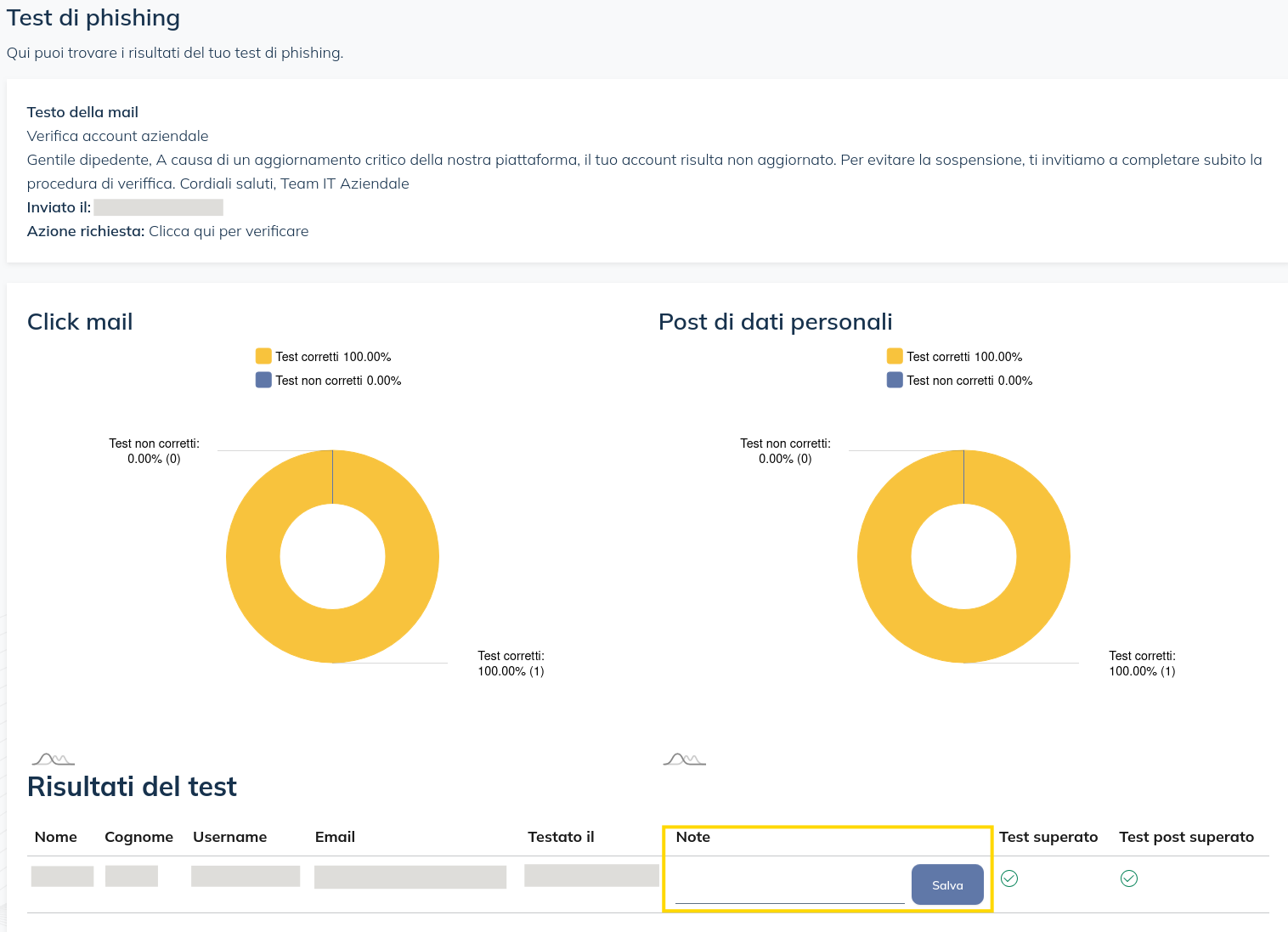Screen dimensions: 1288x932
Task: Click the blue legend square in Post di dati personali
Action: (x=894, y=380)
